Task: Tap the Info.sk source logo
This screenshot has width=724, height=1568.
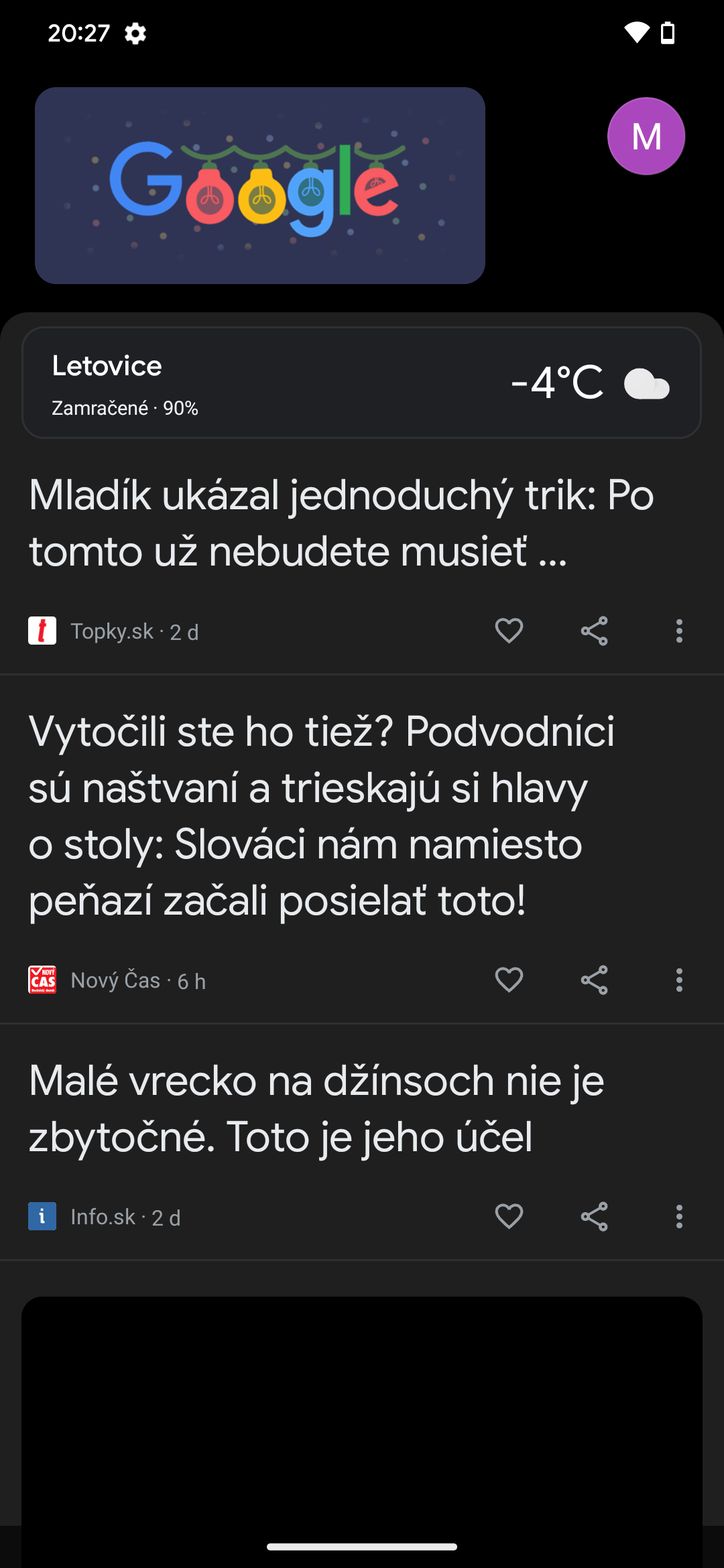Action: (x=42, y=1217)
